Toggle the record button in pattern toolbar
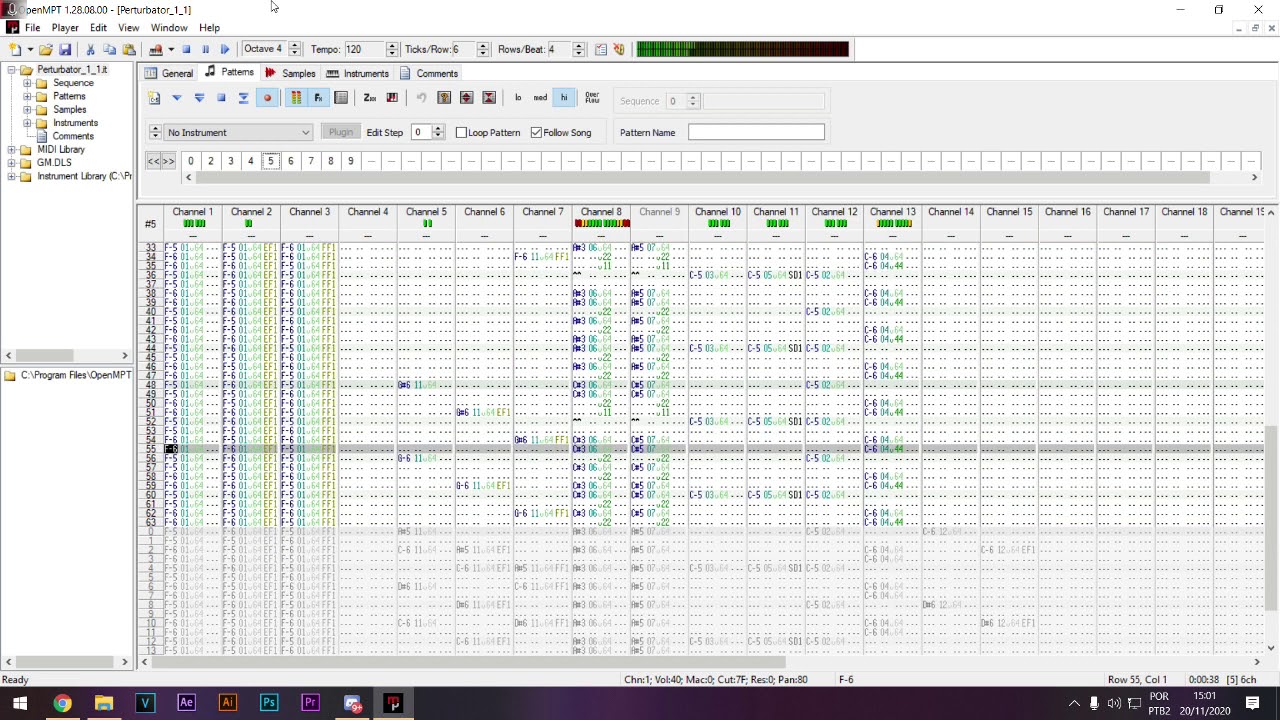 pyautogui.click(x=267, y=98)
